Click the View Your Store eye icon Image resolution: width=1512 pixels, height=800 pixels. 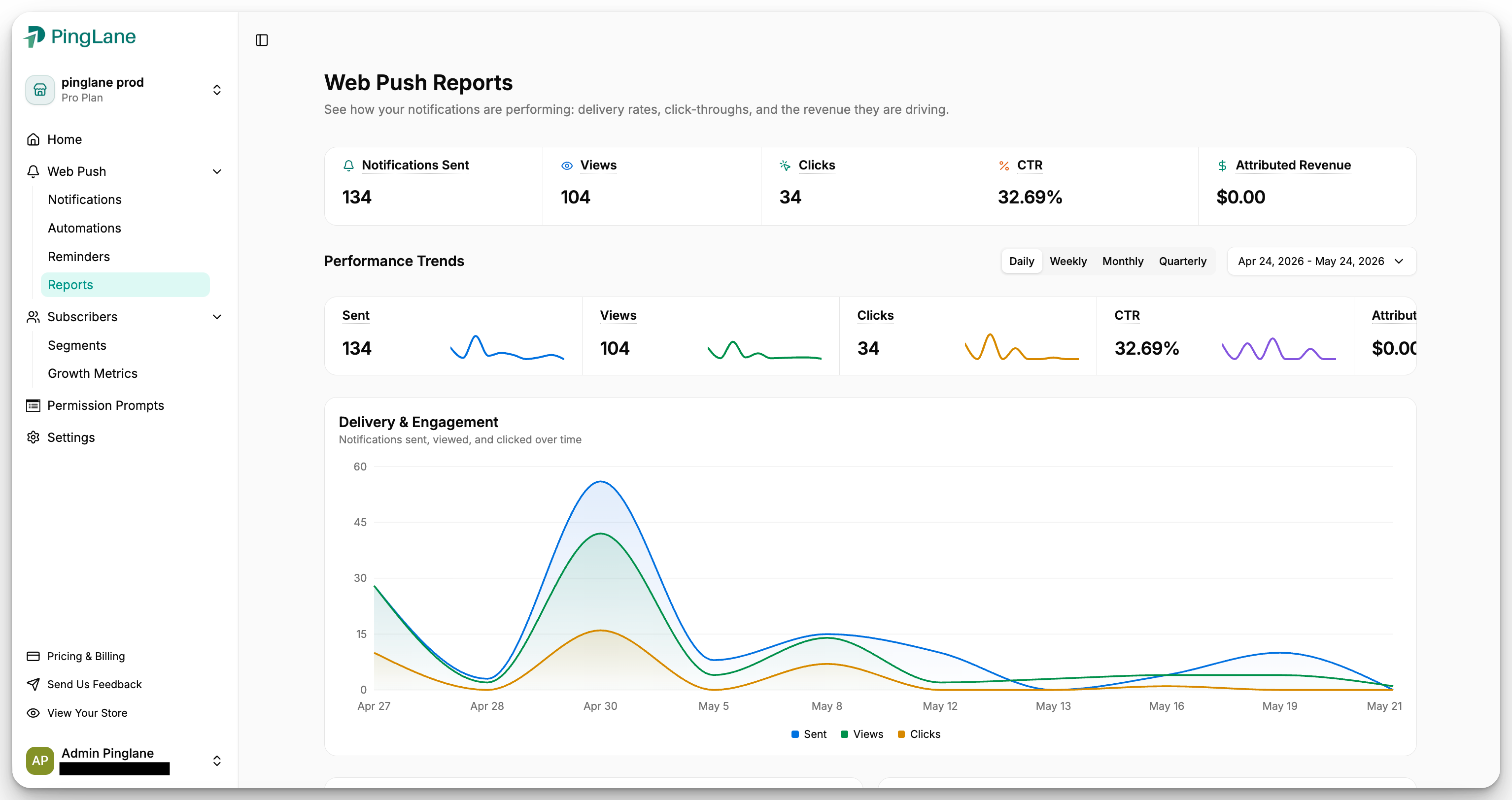(x=34, y=713)
